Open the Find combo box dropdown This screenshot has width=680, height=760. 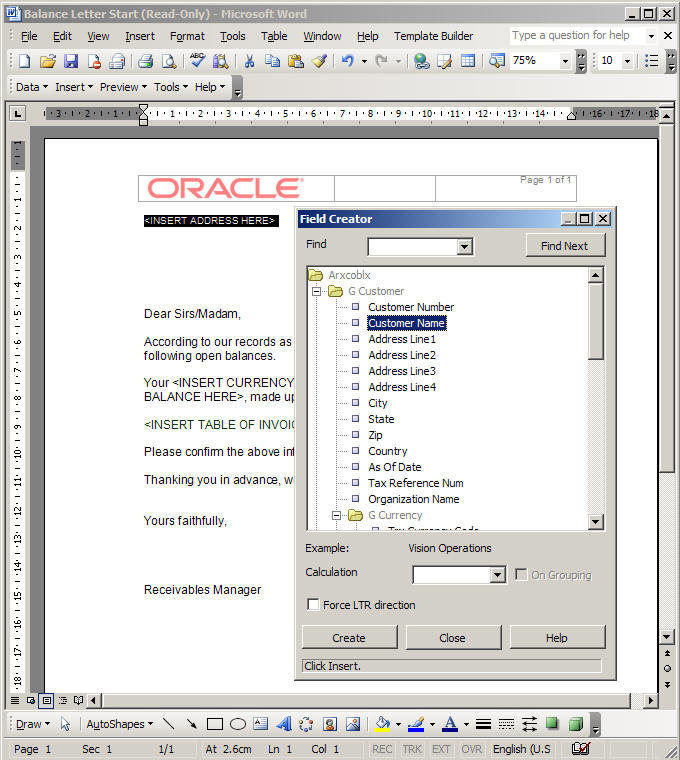464,247
